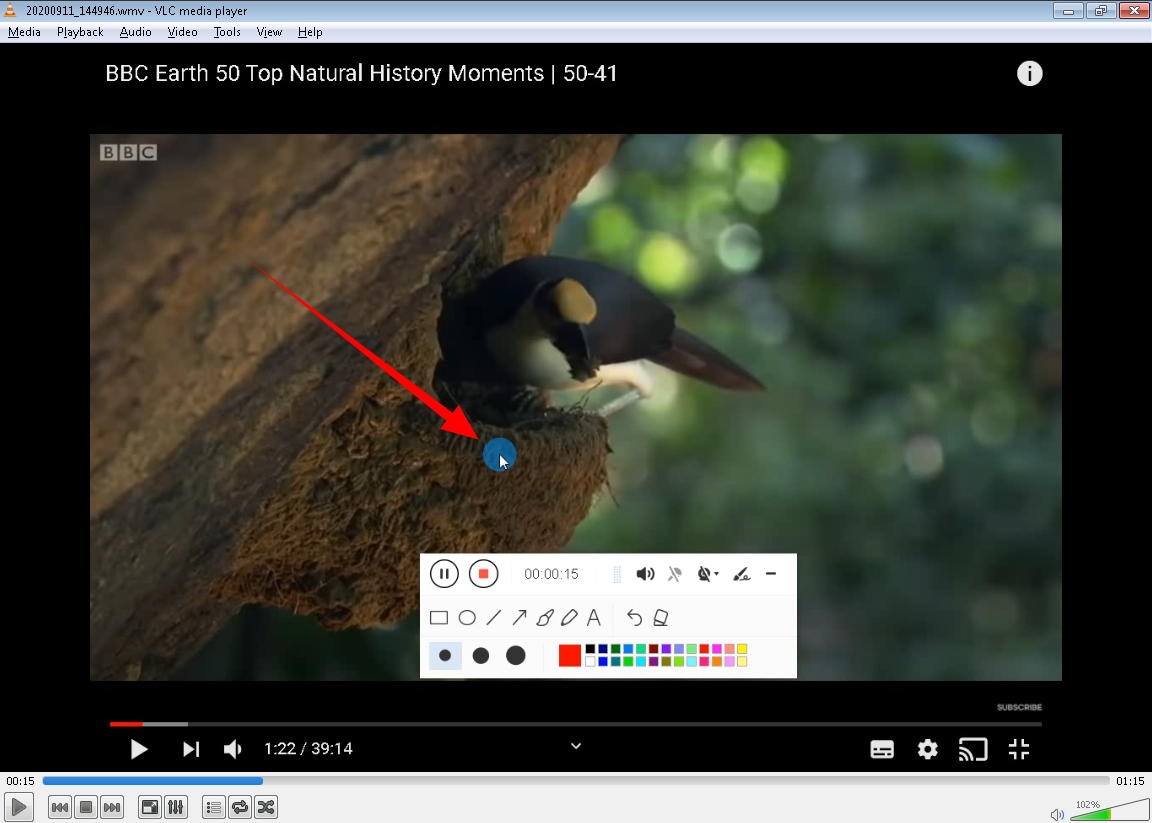The width and height of the screenshot is (1152, 823).
Task: Stop the screen recording
Action: tap(484, 573)
